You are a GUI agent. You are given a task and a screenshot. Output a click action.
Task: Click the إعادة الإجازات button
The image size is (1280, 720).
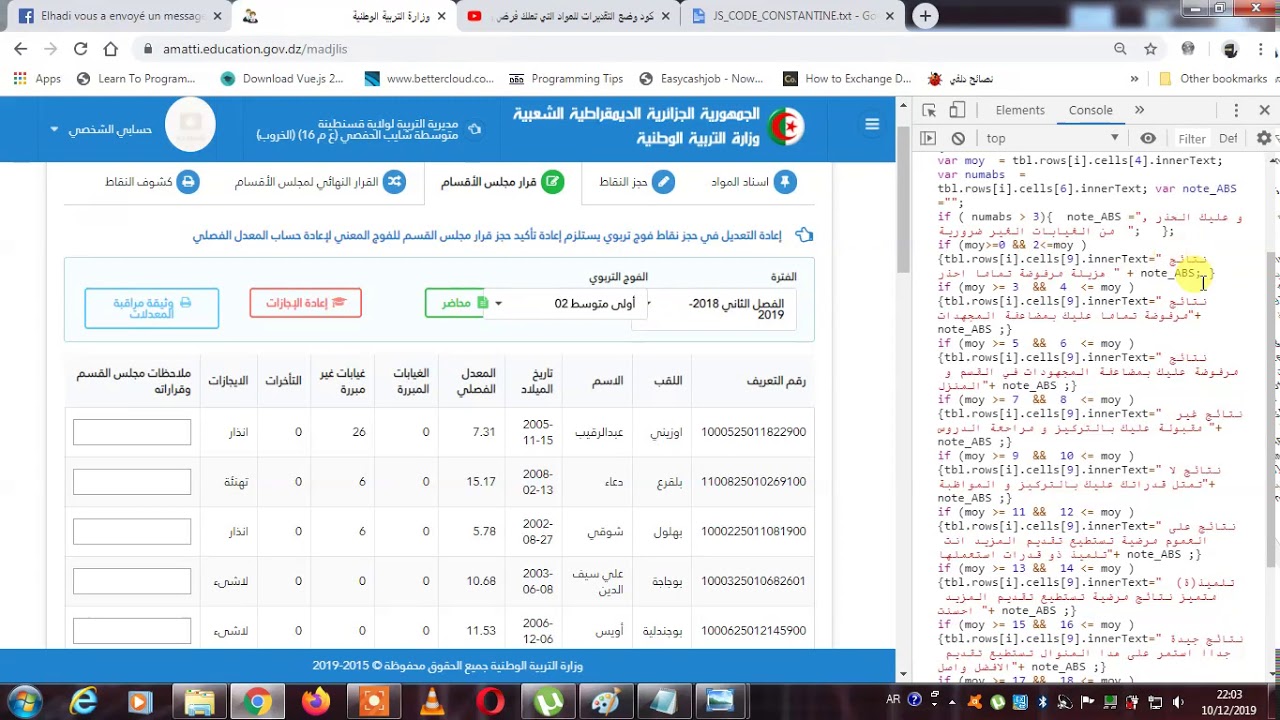point(305,303)
